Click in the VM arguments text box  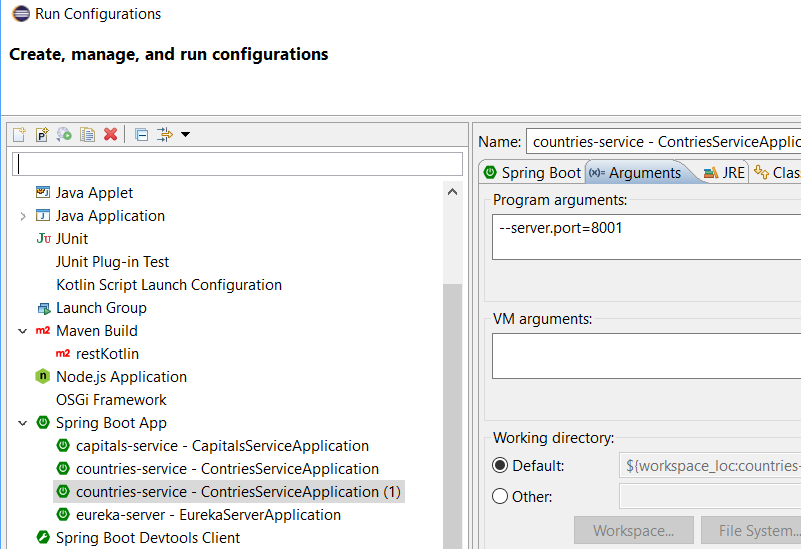pyautogui.click(x=646, y=356)
